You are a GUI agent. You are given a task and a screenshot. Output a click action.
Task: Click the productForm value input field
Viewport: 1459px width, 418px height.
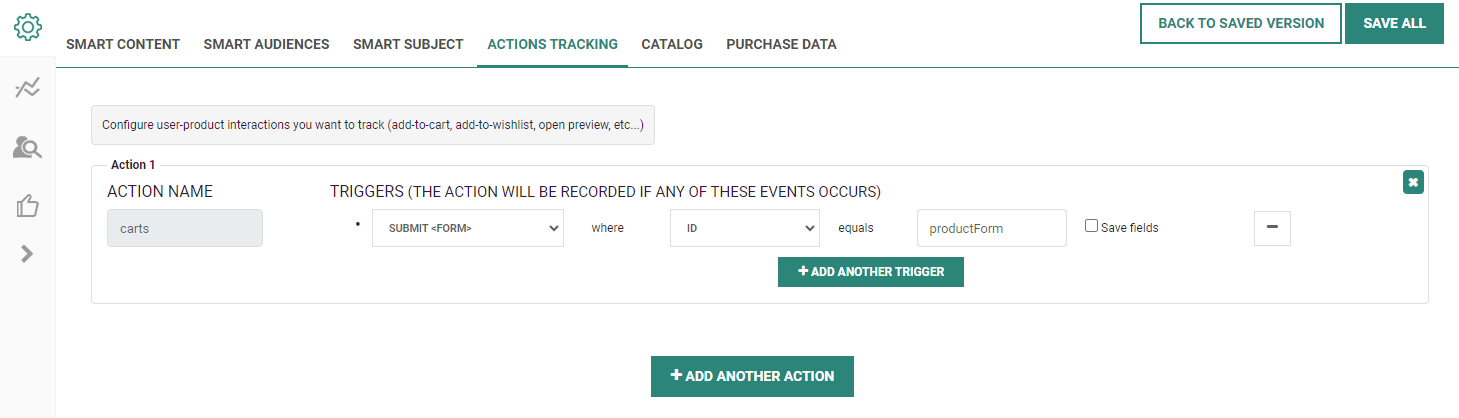coord(991,228)
